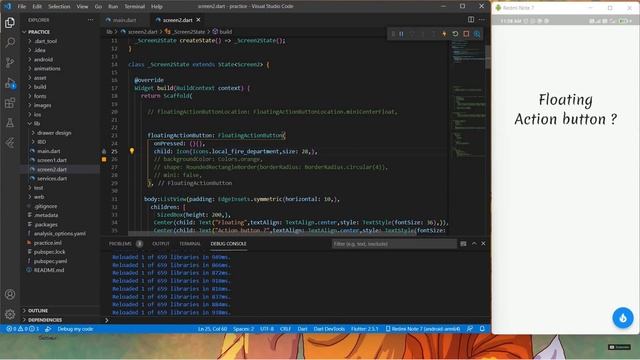Image resolution: width=640 pixels, height=360 pixels.
Task: Open the Search view in activity bar
Action: click(x=10, y=42)
